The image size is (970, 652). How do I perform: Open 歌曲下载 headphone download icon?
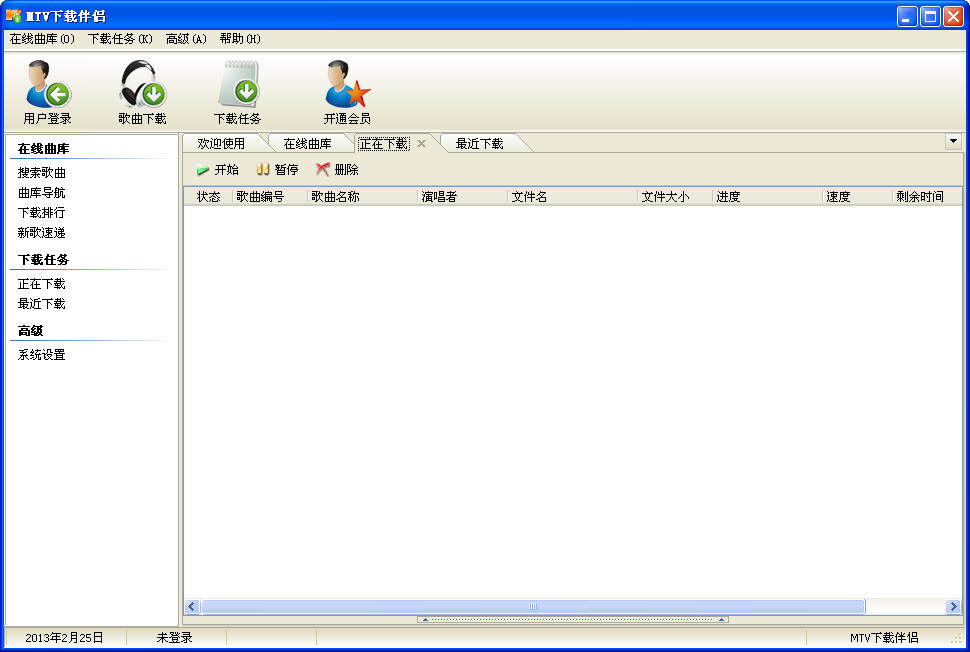pos(142,85)
